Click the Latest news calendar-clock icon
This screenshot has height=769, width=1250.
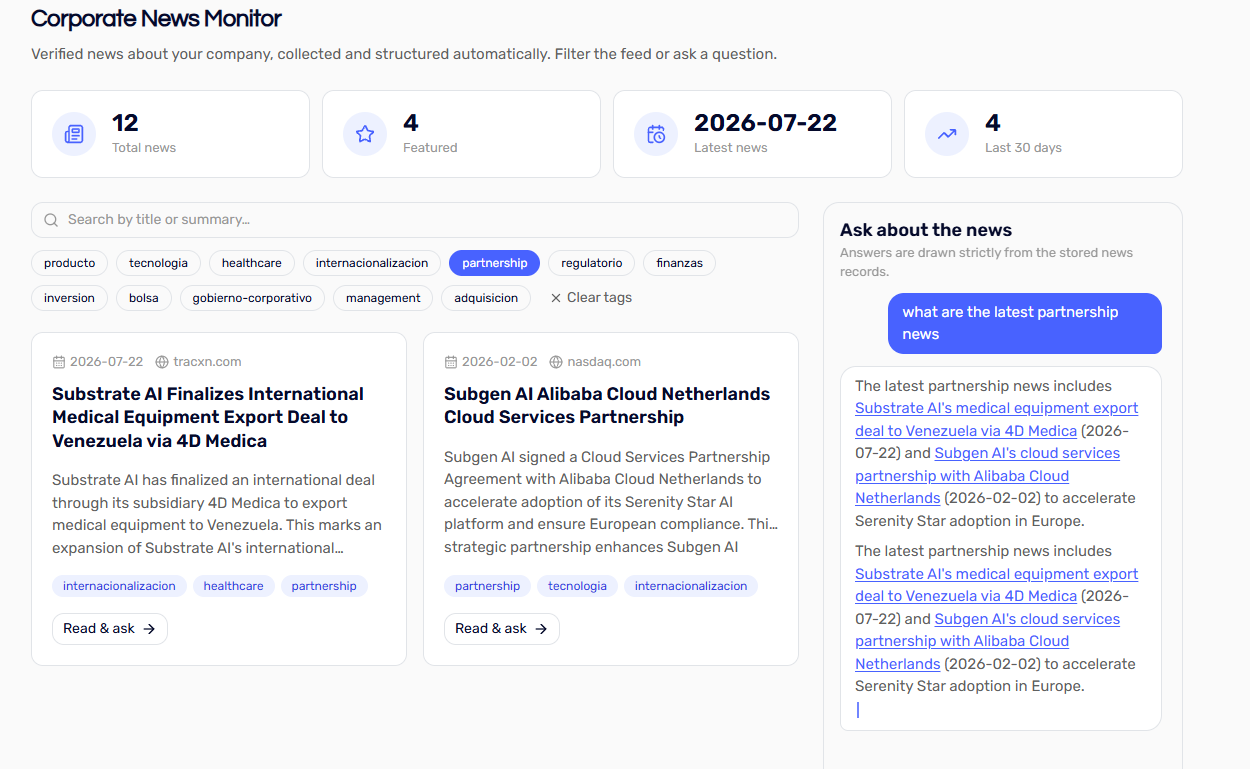pos(656,134)
